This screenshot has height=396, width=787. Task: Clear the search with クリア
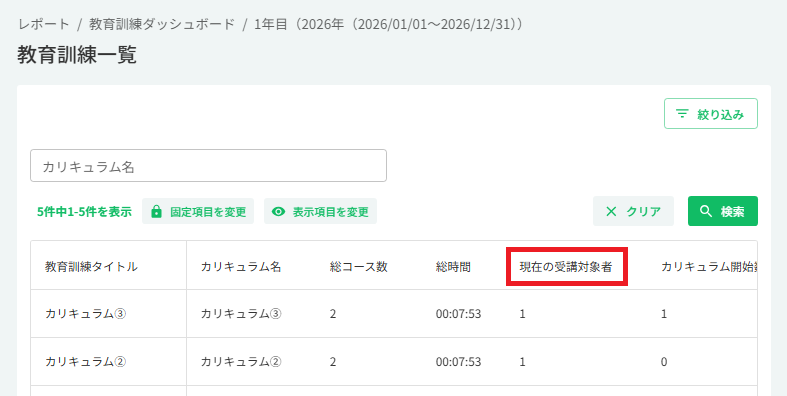point(633,211)
